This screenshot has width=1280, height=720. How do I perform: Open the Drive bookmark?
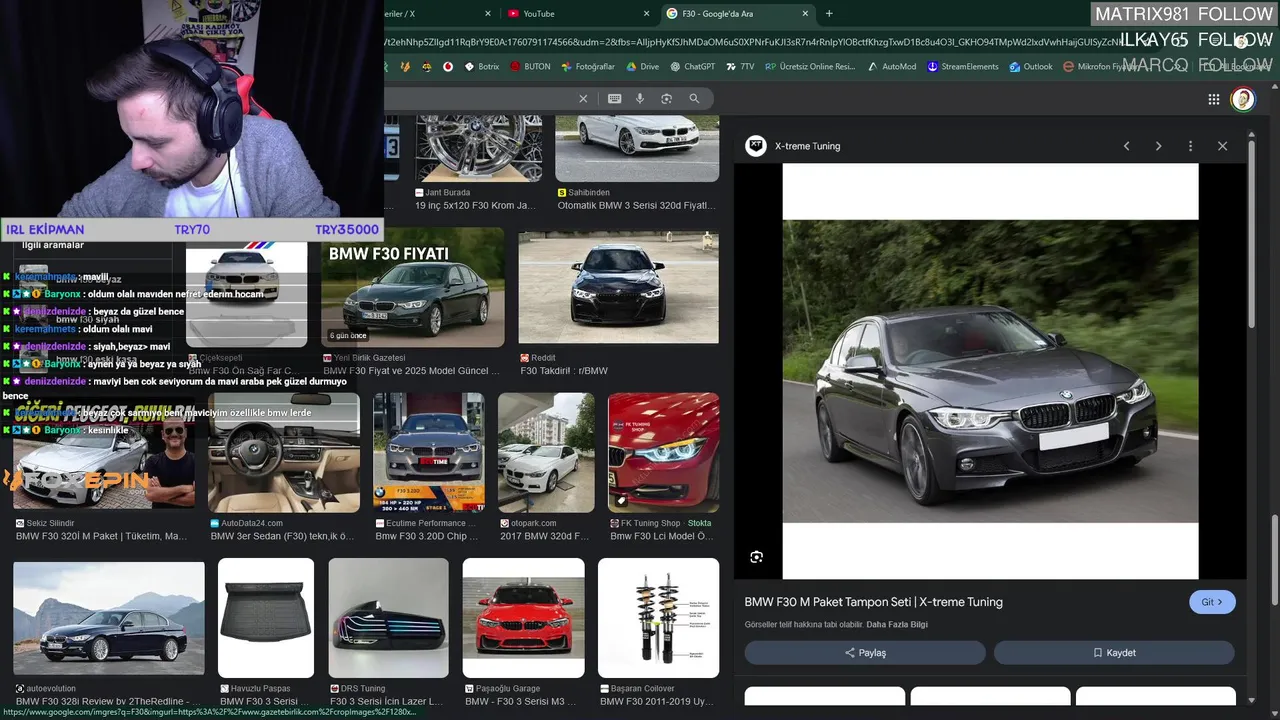point(642,67)
